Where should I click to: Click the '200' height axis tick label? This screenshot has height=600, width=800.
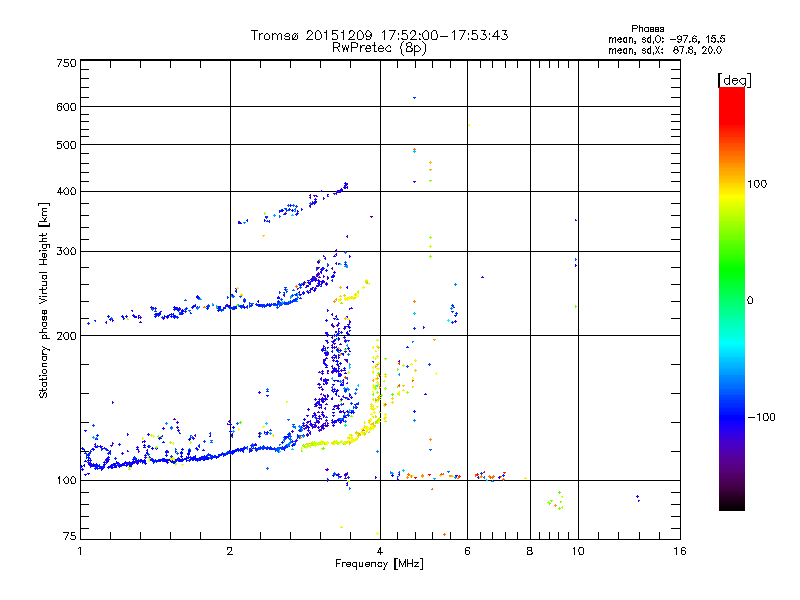coord(66,336)
